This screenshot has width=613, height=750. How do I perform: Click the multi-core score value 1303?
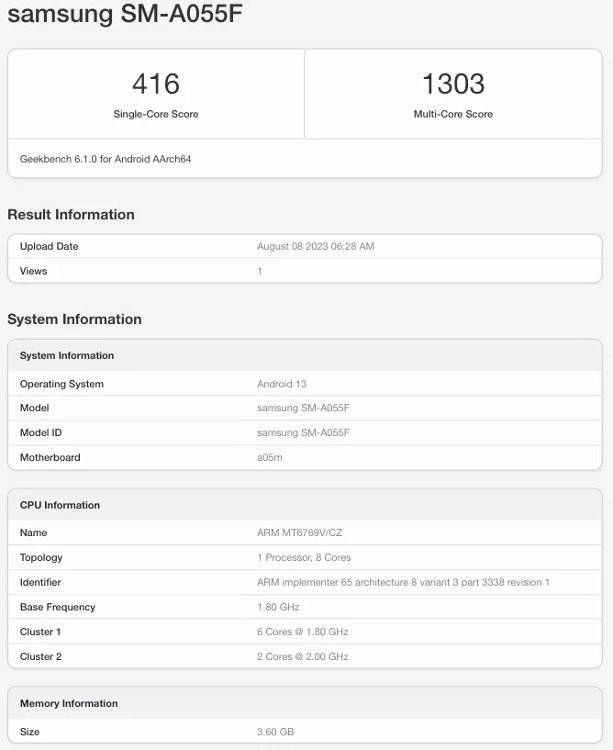(453, 84)
